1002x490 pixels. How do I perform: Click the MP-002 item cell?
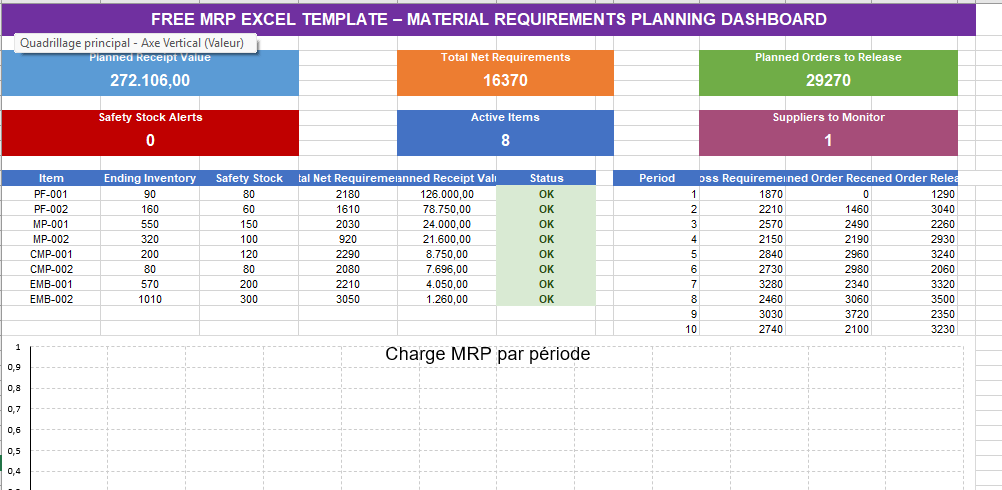click(51, 239)
